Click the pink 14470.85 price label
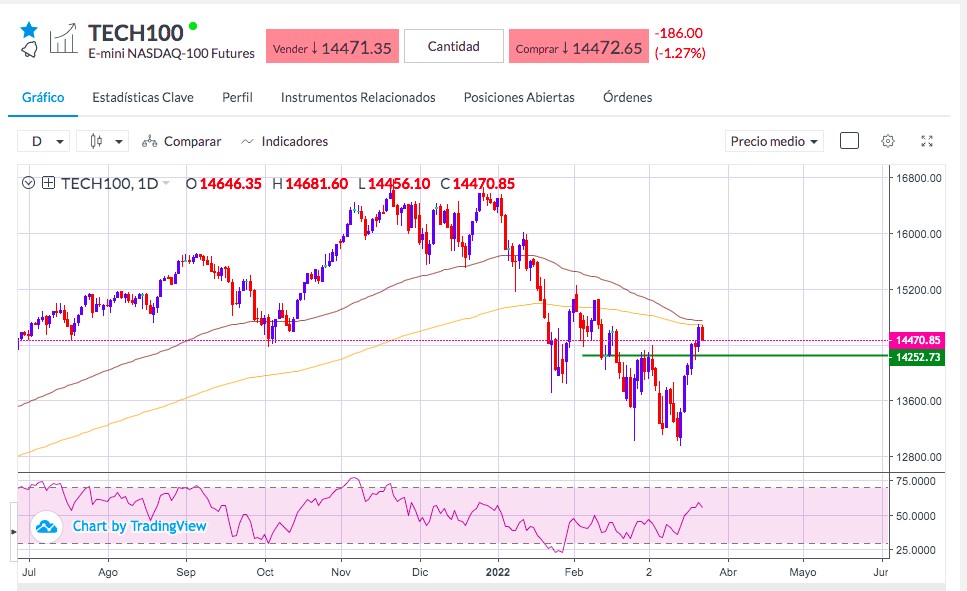This screenshot has width=967, height=591. [917, 340]
